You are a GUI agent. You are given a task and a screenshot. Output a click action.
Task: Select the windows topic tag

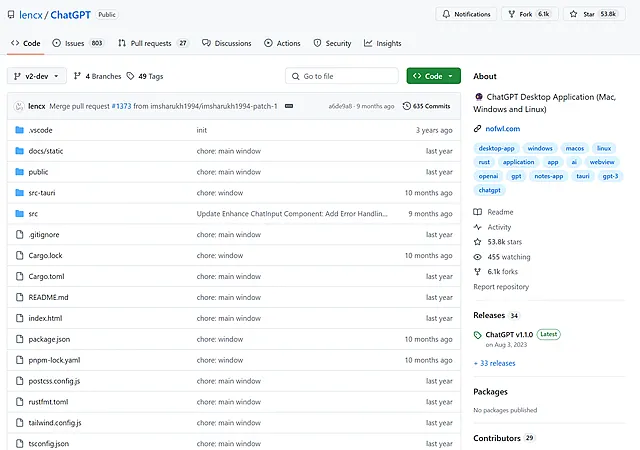[x=540, y=148]
